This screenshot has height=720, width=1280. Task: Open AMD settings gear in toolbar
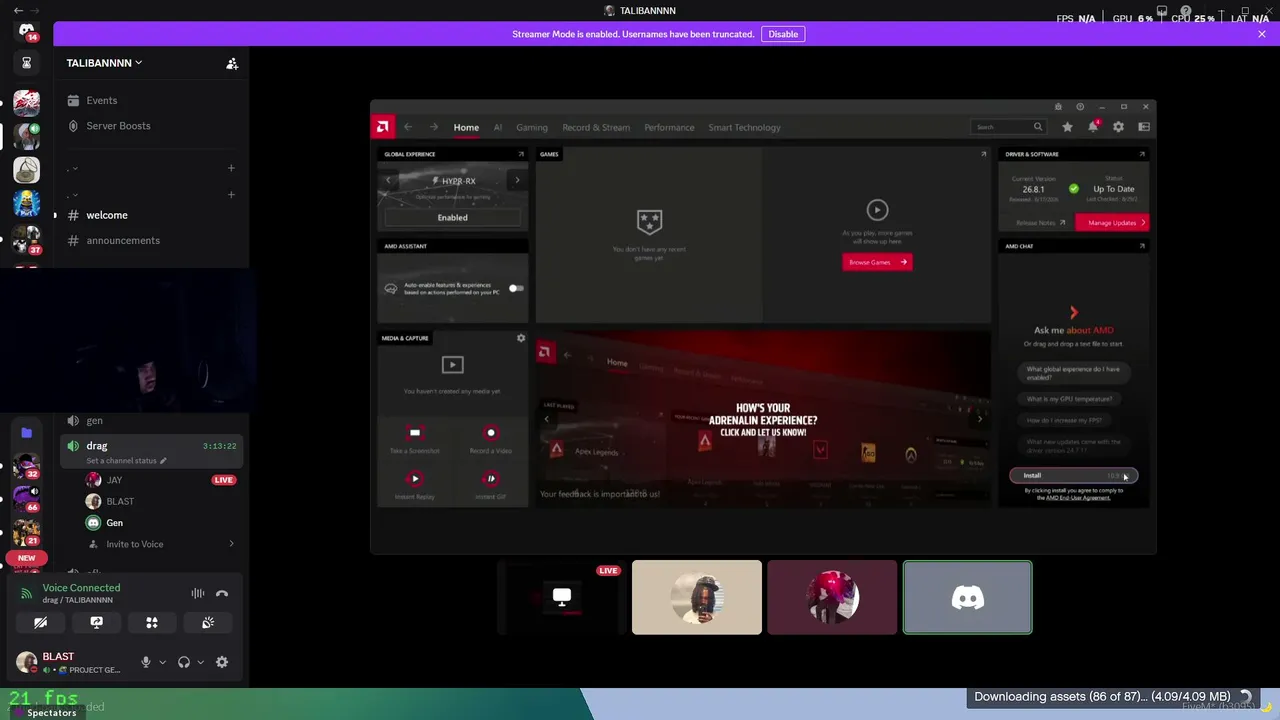[1118, 127]
